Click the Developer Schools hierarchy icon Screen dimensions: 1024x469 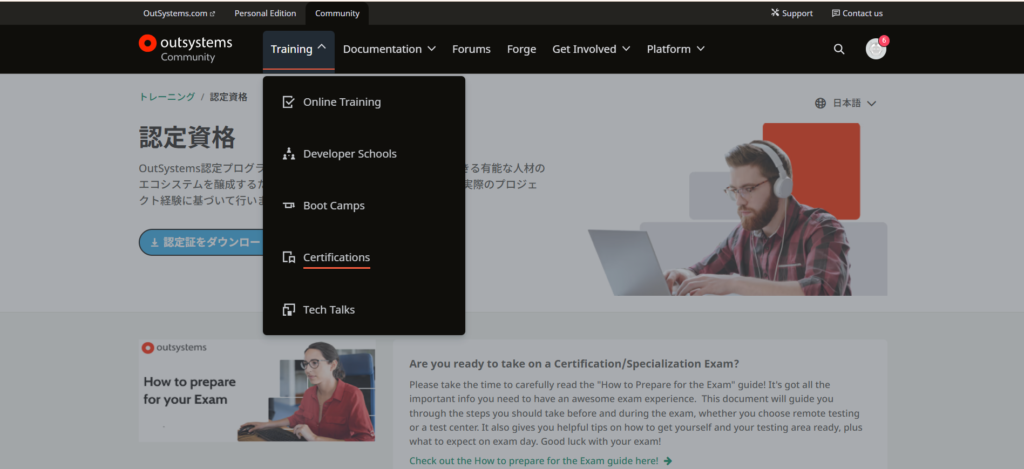tap(288, 154)
